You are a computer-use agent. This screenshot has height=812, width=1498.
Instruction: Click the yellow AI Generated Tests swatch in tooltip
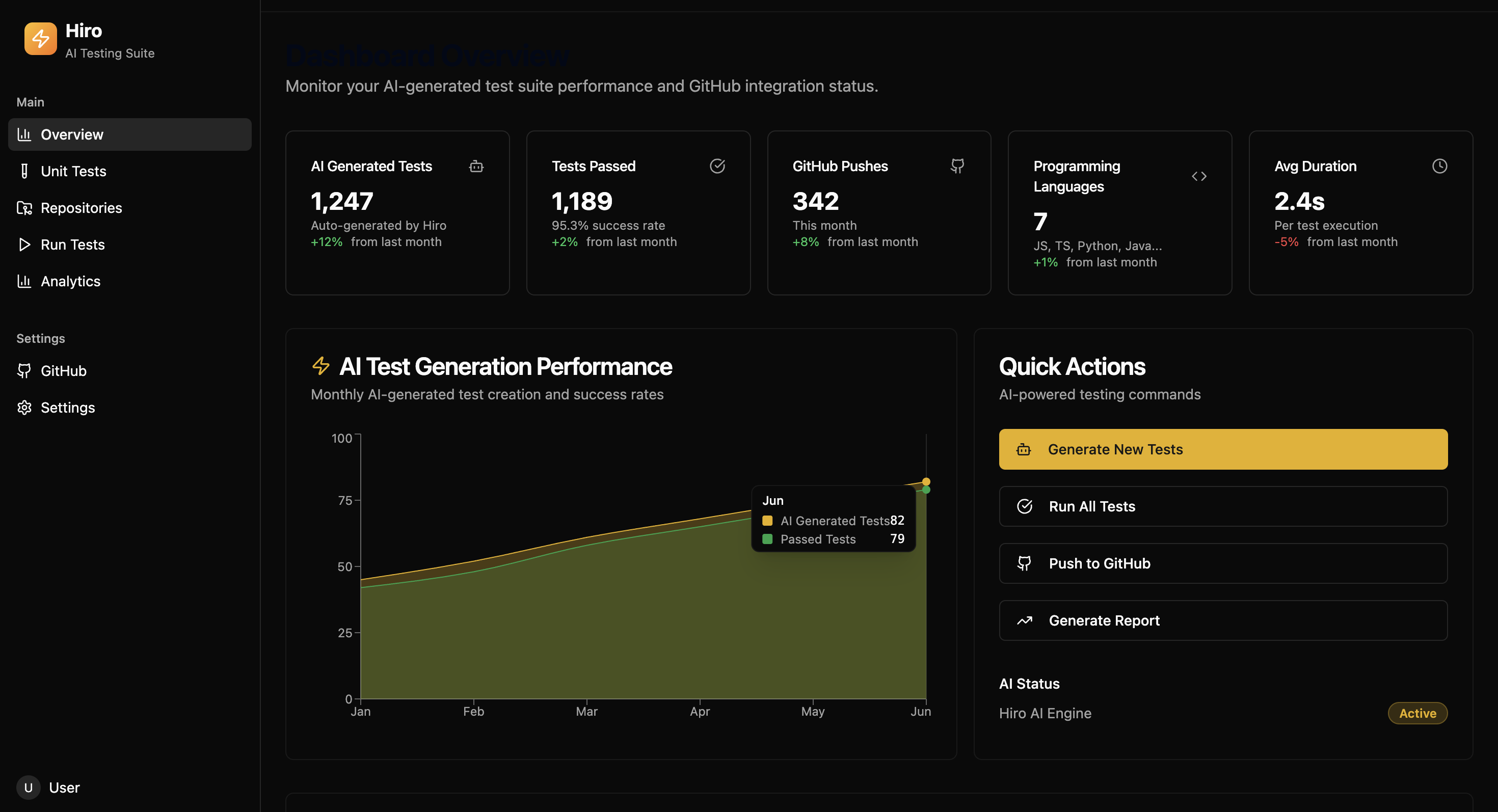(x=767, y=521)
